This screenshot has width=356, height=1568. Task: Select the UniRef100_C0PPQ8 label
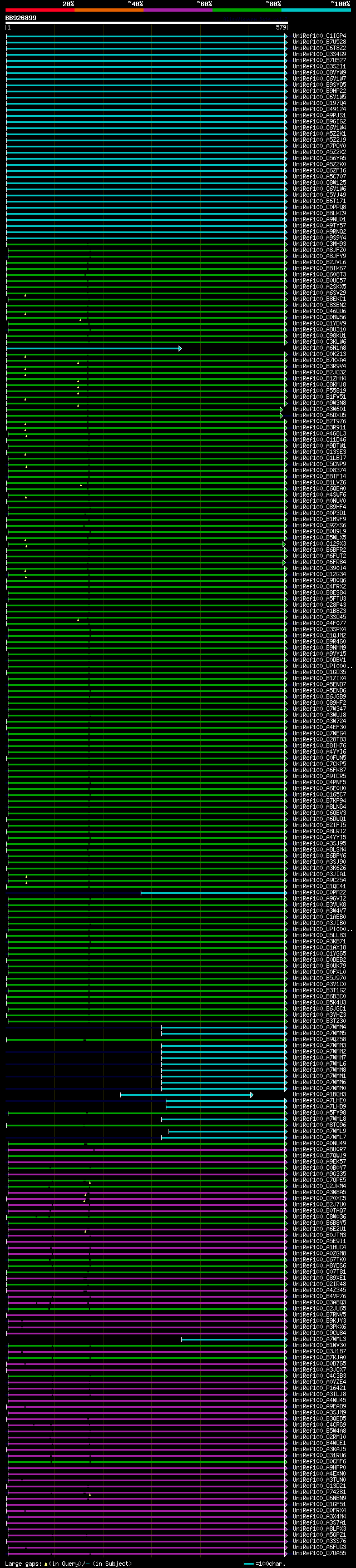(x=319, y=207)
